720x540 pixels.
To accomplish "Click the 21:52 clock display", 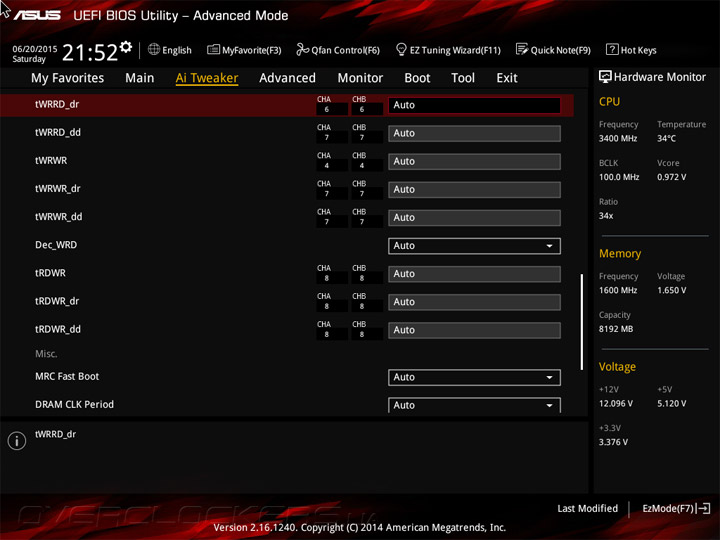I will (x=90, y=52).
